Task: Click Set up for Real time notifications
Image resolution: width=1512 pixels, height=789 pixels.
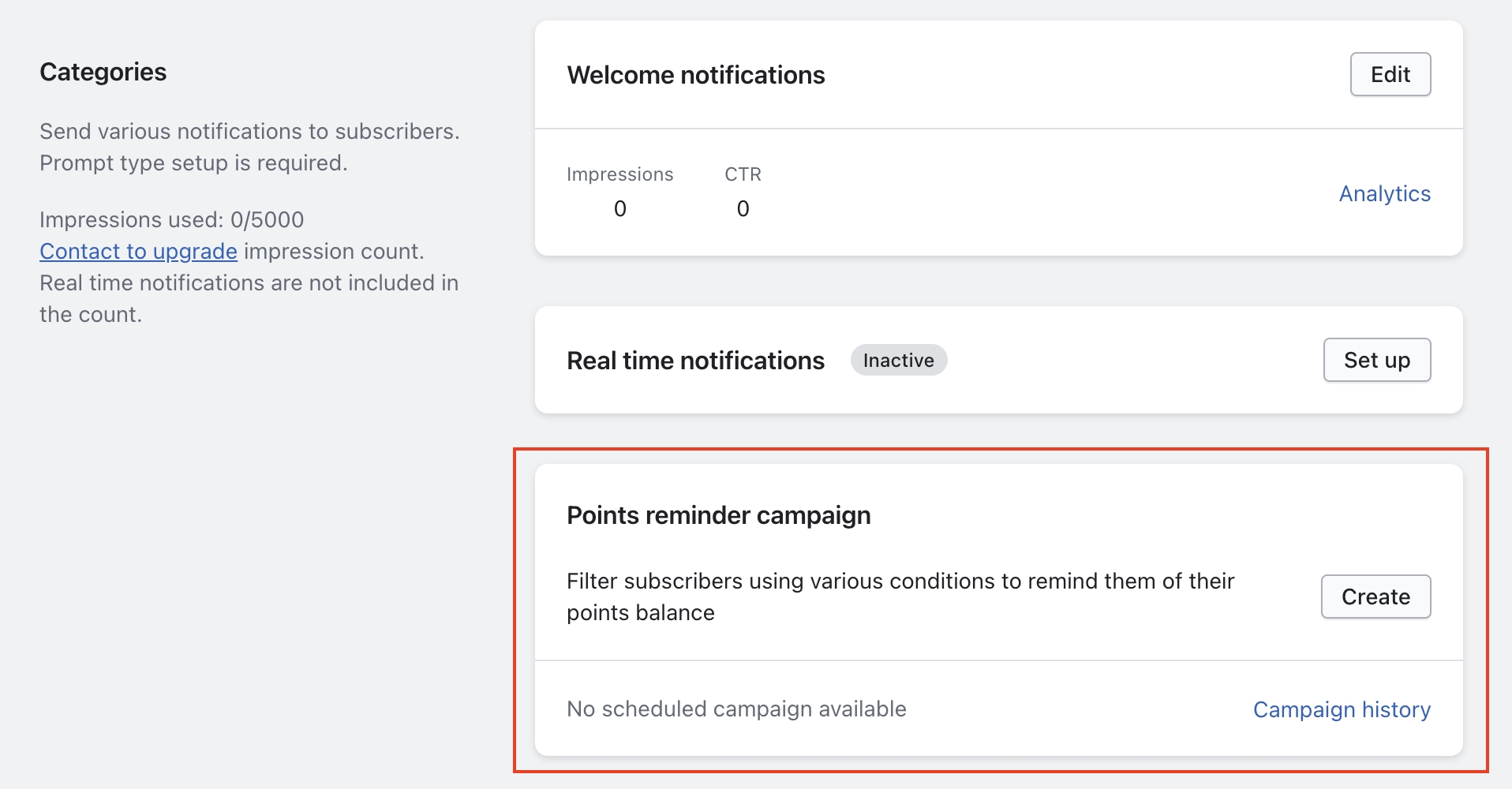Action: click(1376, 361)
